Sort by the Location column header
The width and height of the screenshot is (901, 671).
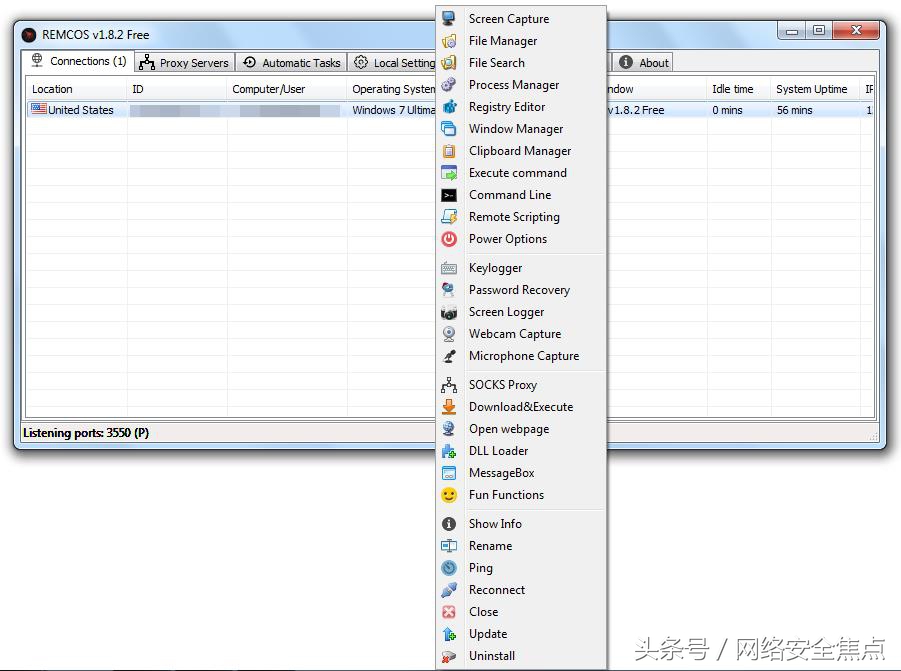76,89
